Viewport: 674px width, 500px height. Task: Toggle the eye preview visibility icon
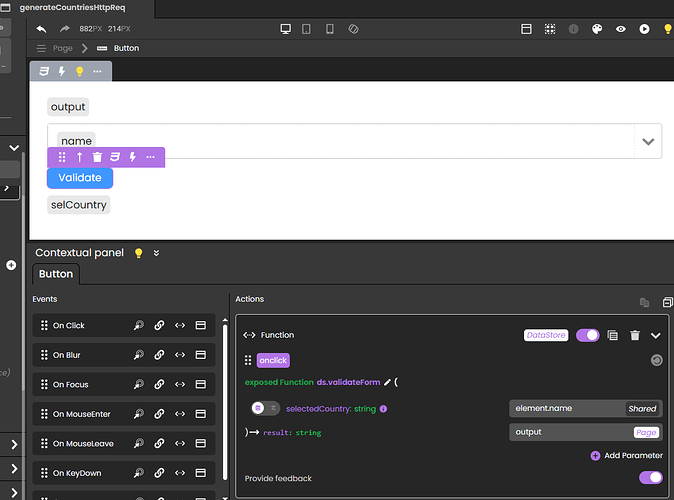coord(621,30)
